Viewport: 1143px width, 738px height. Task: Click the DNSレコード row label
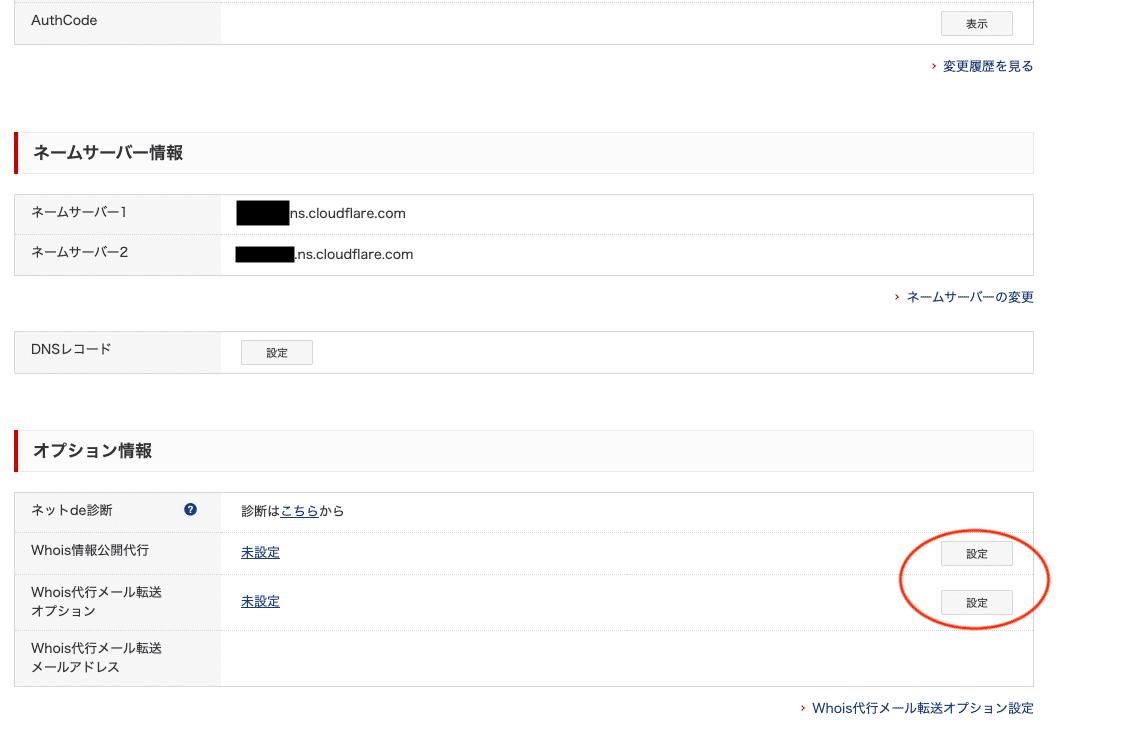(x=71, y=349)
